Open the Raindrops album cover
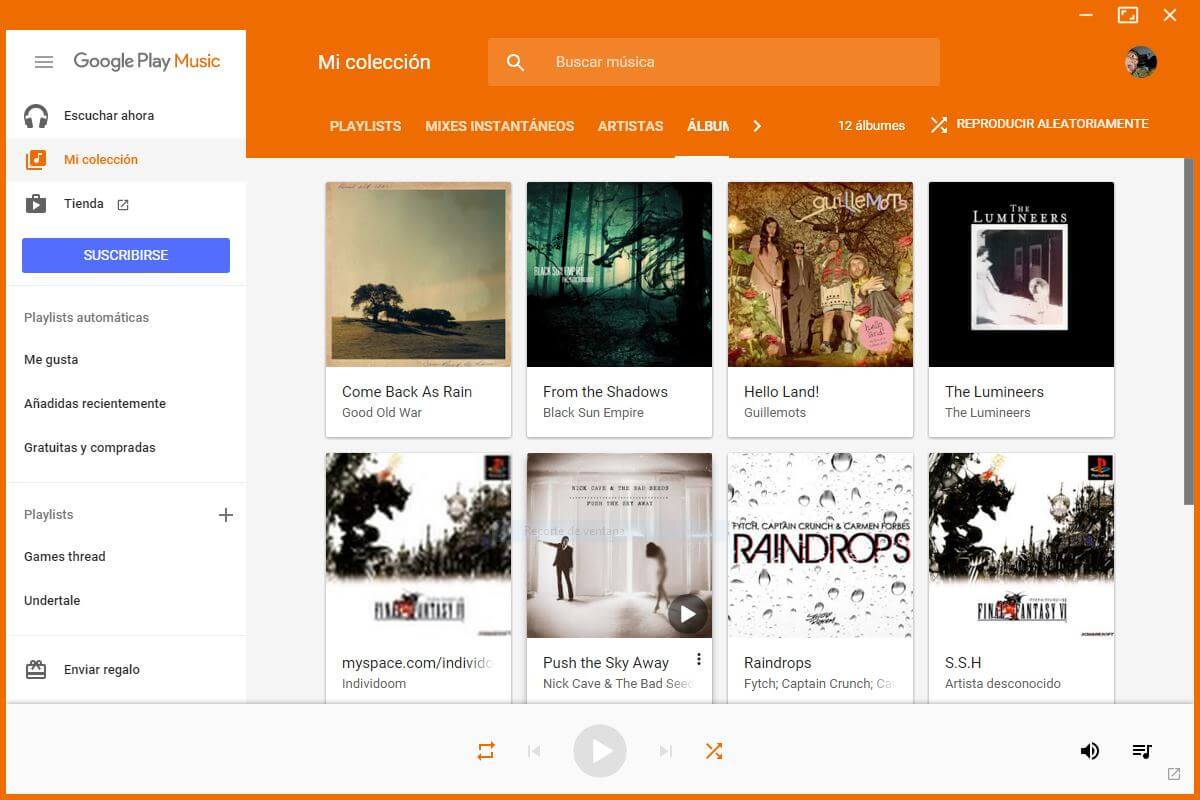 click(820, 545)
